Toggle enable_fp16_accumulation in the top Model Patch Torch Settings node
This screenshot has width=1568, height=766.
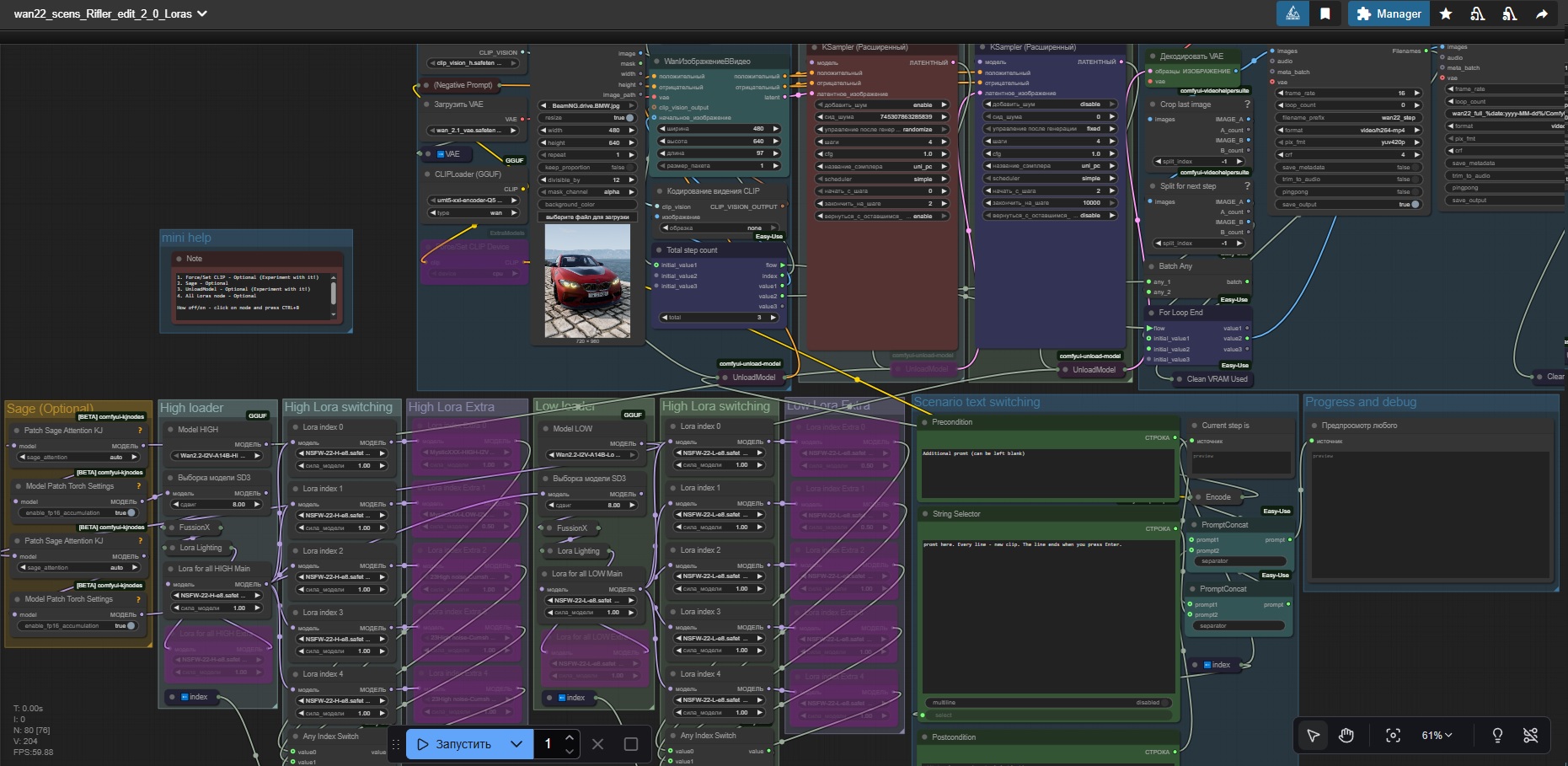point(130,512)
